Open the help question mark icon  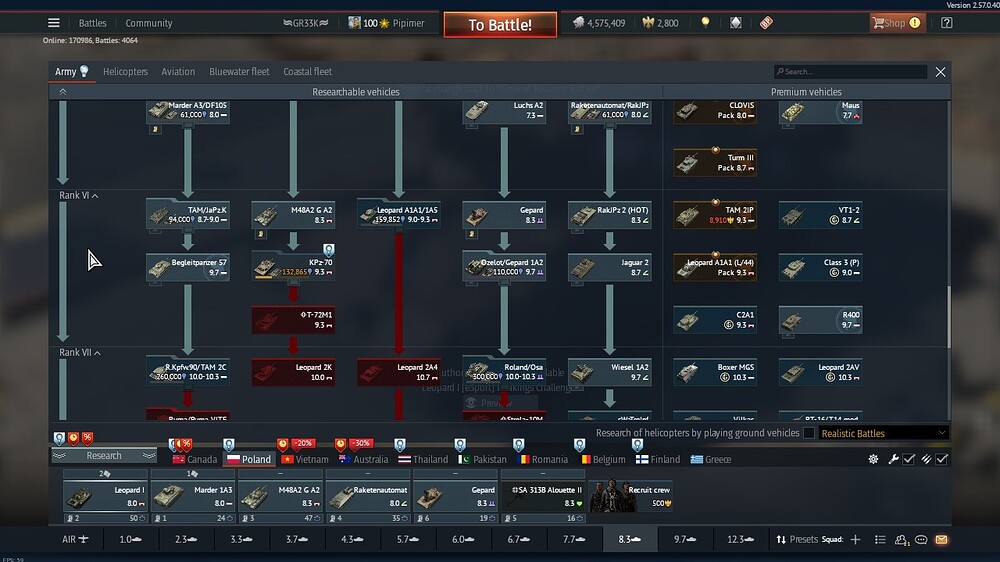coord(946,23)
